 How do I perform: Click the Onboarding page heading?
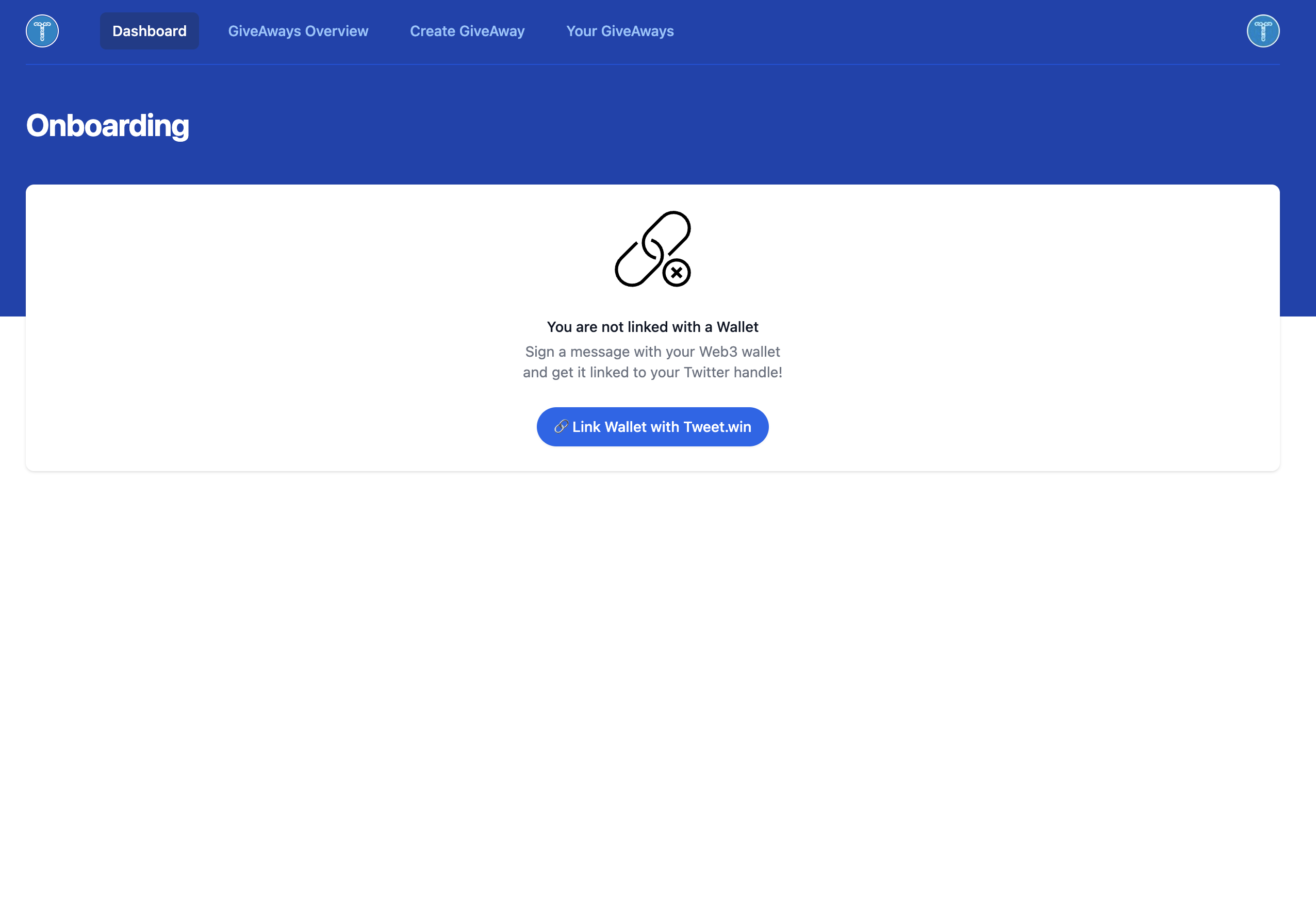click(x=108, y=126)
